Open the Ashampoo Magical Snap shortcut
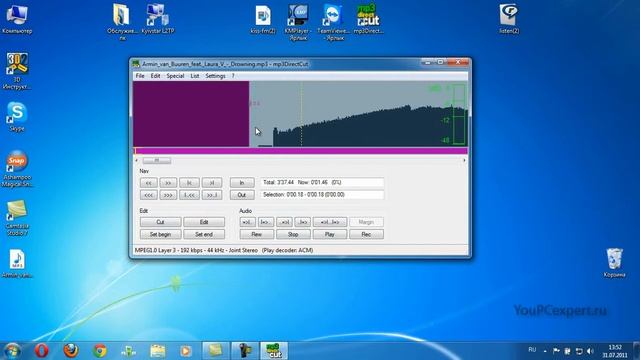Screen dimensions: 640x360 (17, 169)
